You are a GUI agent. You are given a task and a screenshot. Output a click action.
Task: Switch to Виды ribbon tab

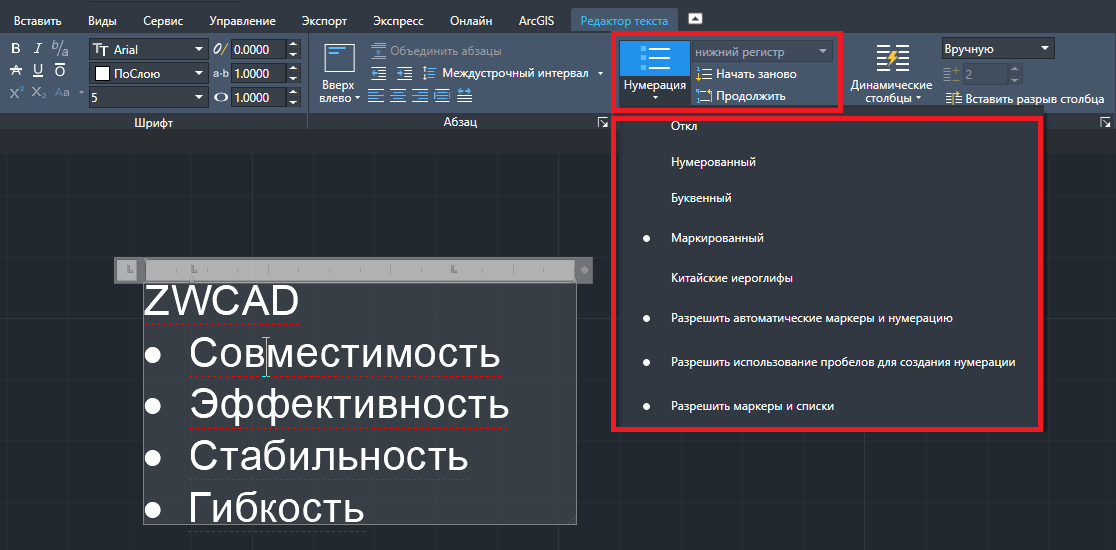pos(102,21)
